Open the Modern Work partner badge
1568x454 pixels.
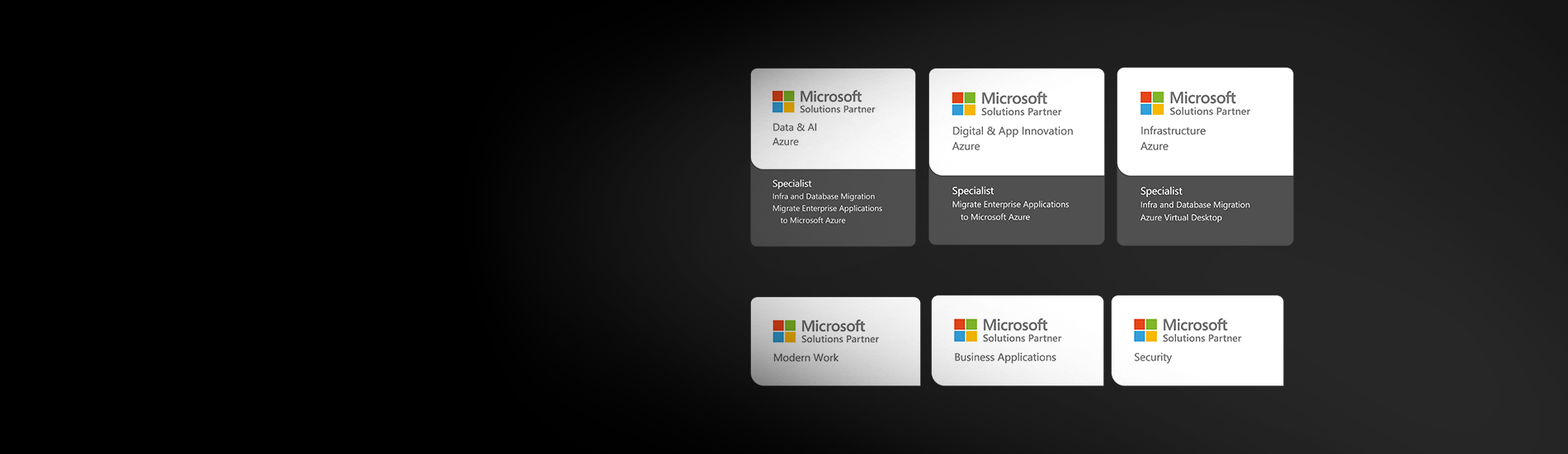pos(835,341)
